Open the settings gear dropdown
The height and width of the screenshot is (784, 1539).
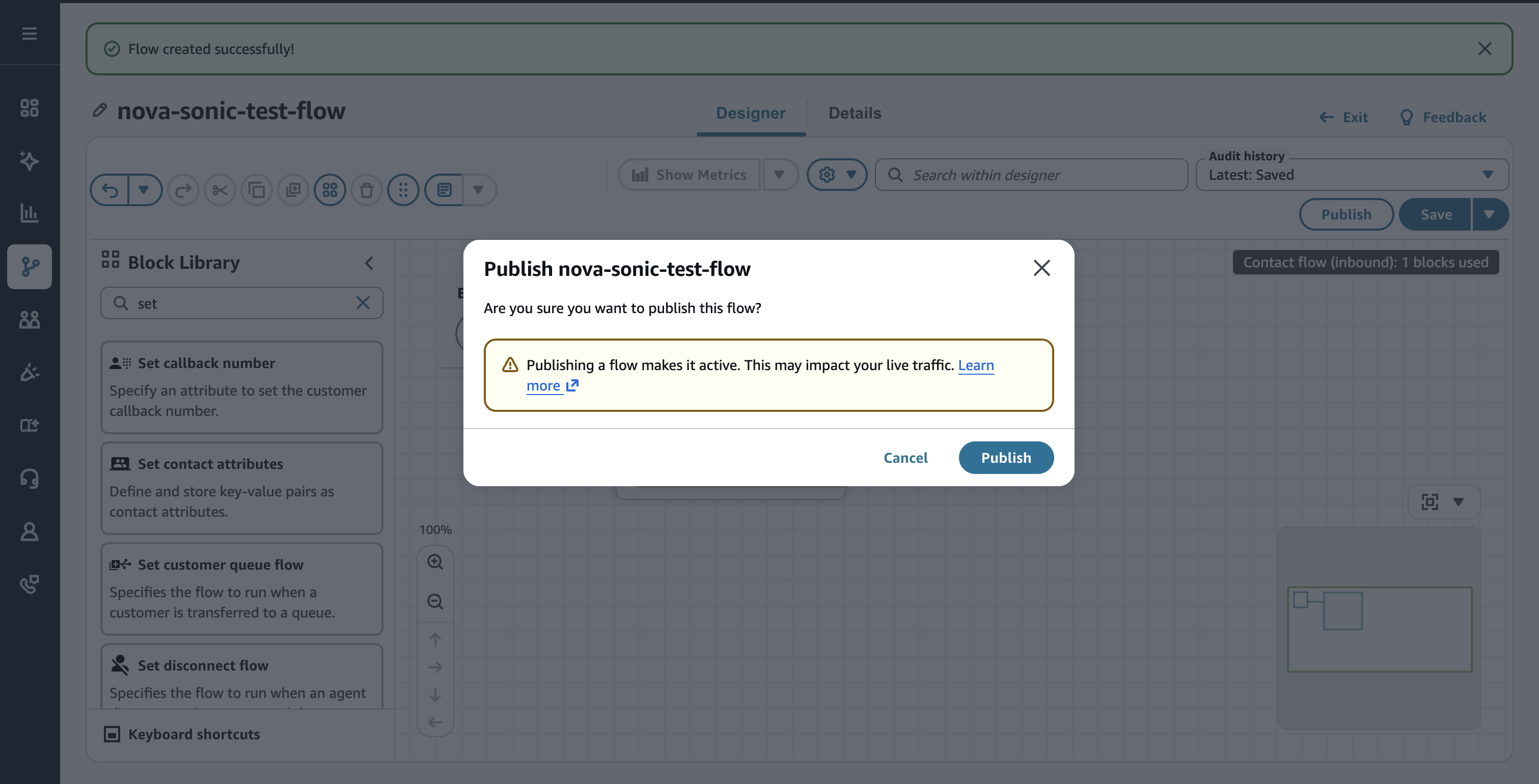836,175
